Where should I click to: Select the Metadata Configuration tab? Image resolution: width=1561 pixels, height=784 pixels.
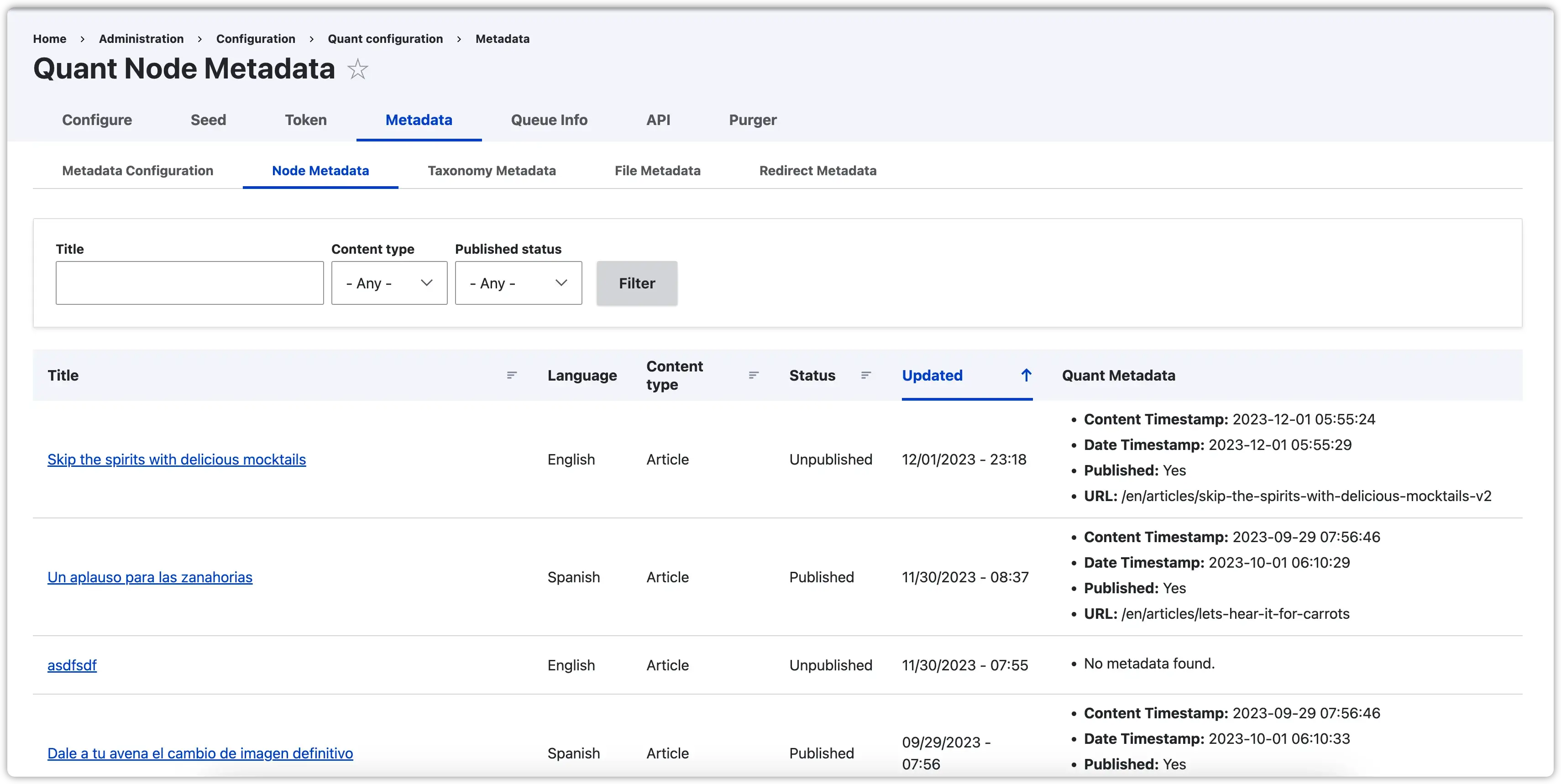coord(137,171)
